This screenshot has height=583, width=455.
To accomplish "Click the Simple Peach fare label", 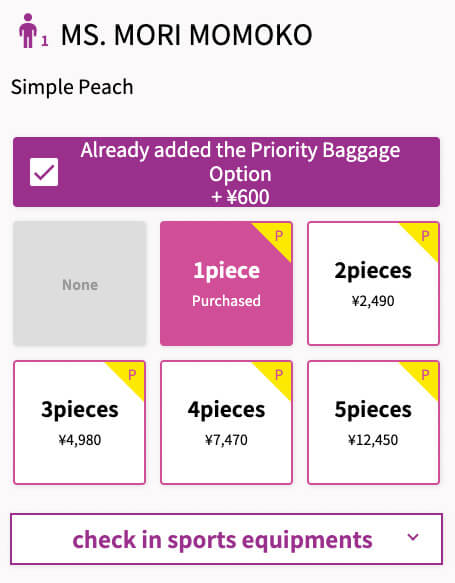I will click(72, 87).
